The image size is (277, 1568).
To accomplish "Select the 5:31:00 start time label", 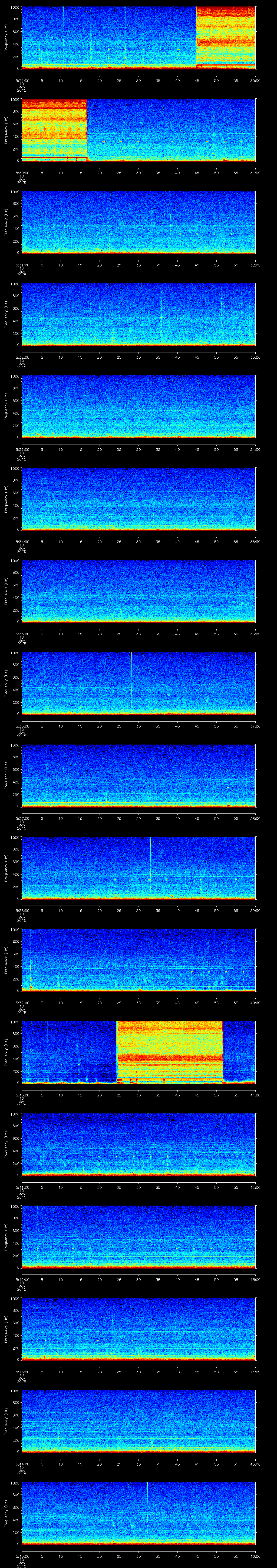I will (x=22, y=265).
